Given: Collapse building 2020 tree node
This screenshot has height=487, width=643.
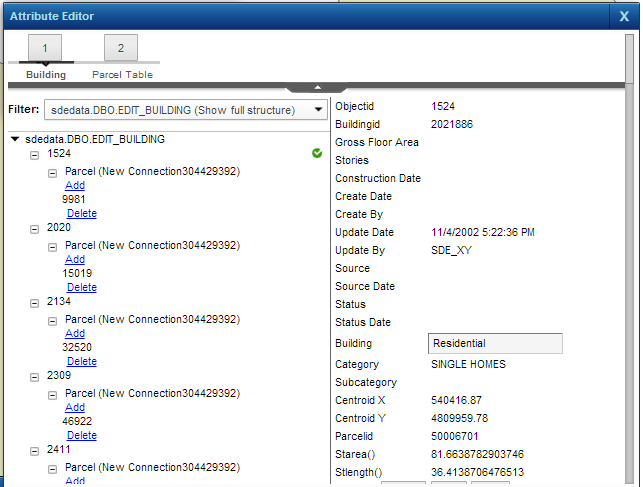Looking at the screenshot, I should pos(35,229).
